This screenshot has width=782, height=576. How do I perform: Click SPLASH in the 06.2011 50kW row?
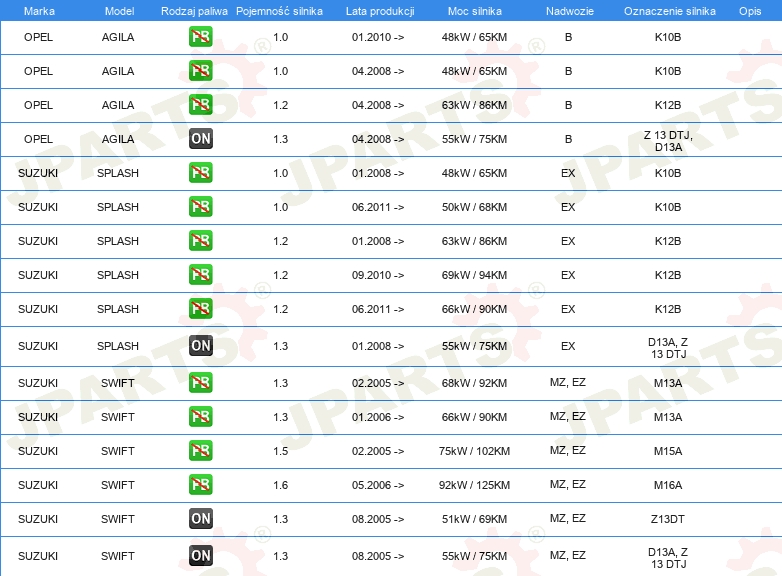118,207
